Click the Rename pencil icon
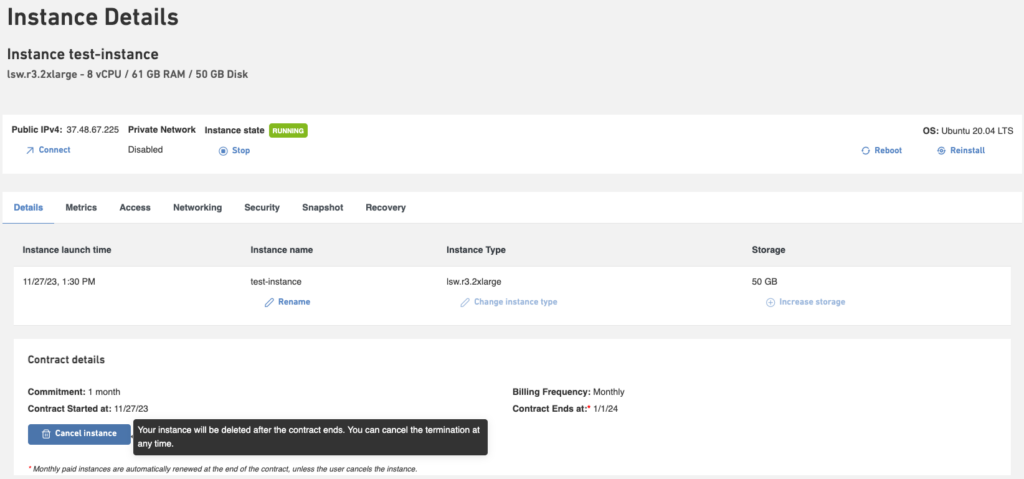The image size is (1024, 479). click(268, 303)
